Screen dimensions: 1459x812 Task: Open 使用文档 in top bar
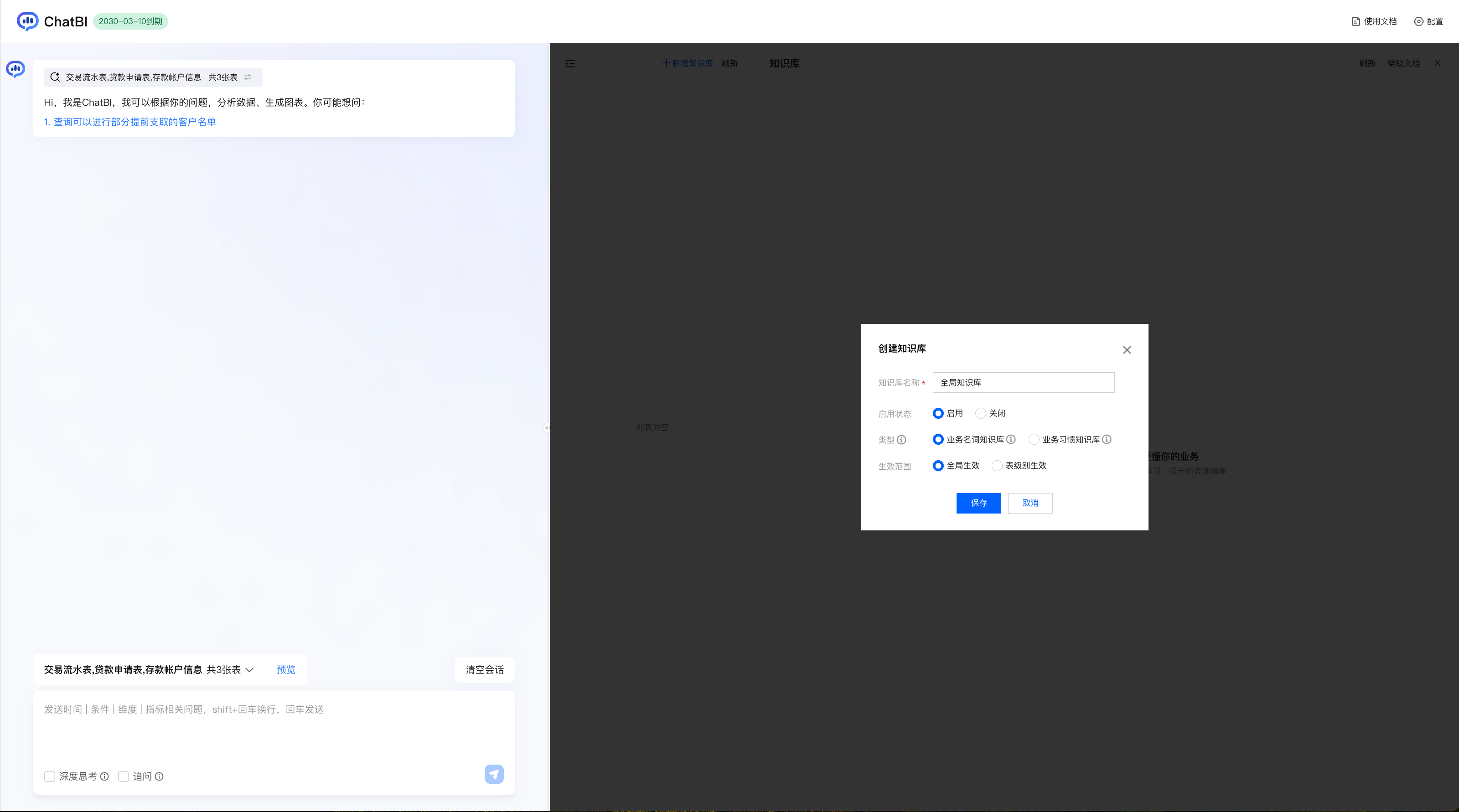pyautogui.click(x=1374, y=21)
